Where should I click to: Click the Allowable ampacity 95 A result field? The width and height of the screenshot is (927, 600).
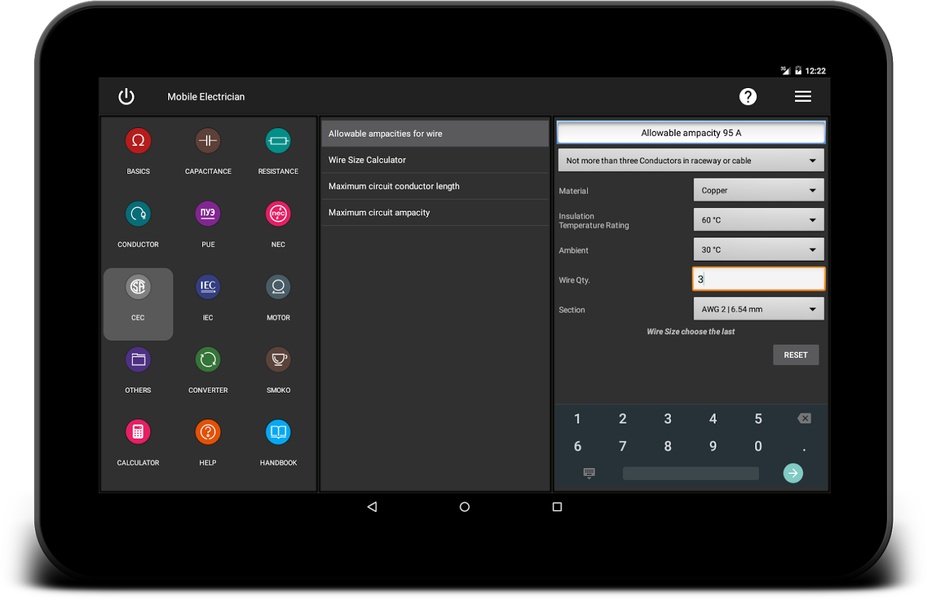tap(691, 133)
